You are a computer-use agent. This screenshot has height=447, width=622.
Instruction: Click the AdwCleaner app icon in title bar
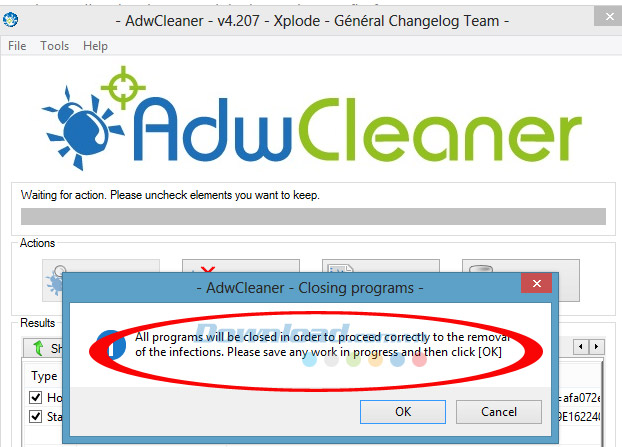(x=10, y=19)
